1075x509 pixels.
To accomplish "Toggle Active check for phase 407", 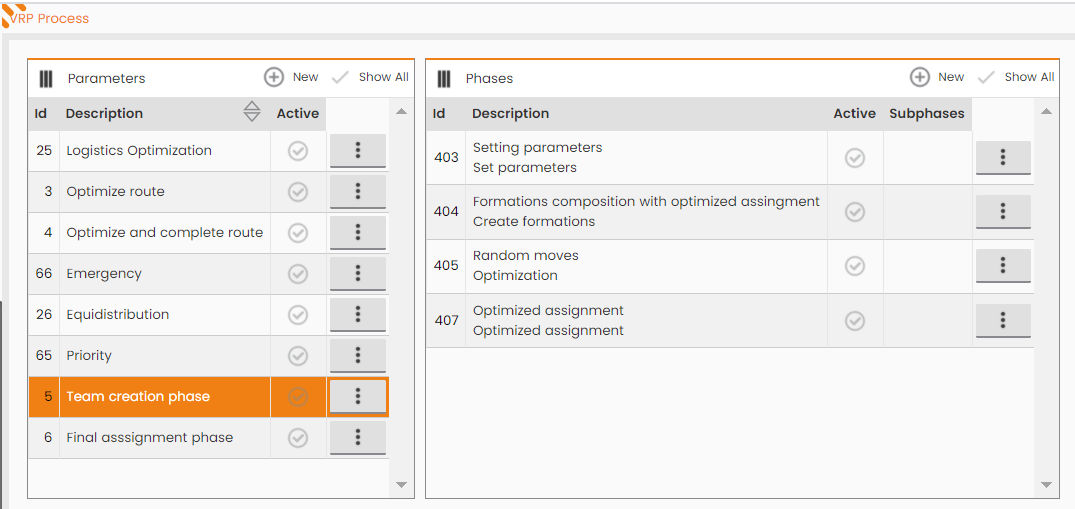I will (854, 320).
